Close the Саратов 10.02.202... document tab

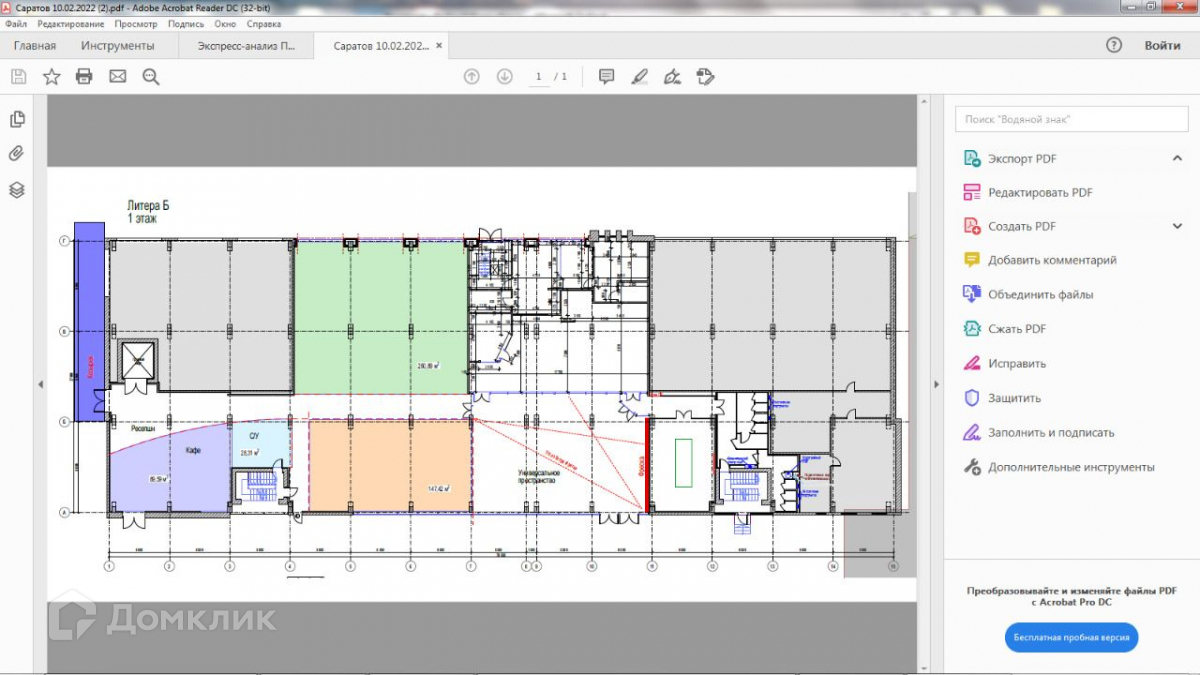(440, 46)
